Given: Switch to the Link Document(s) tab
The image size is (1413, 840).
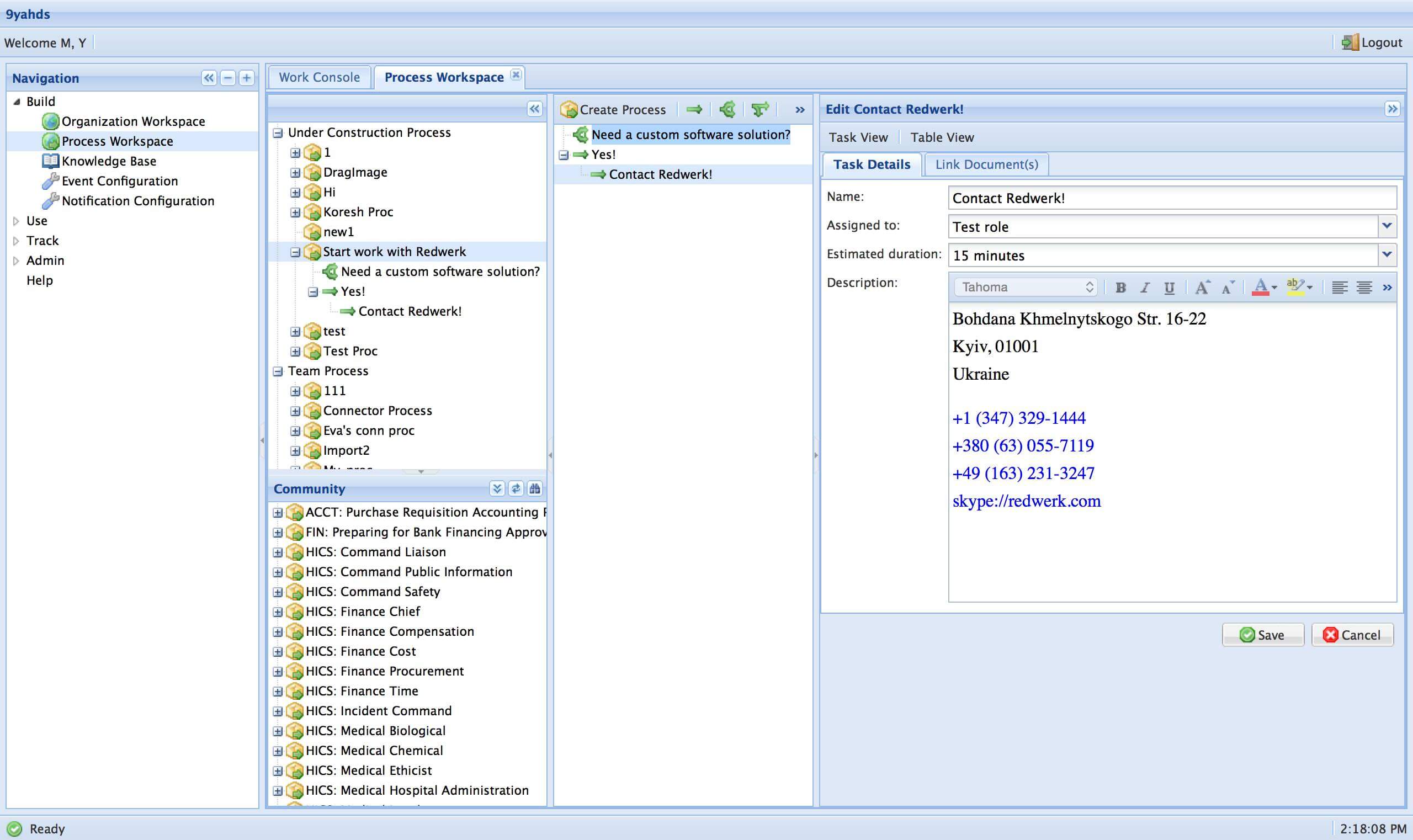Looking at the screenshot, I should pyautogui.click(x=986, y=164).
